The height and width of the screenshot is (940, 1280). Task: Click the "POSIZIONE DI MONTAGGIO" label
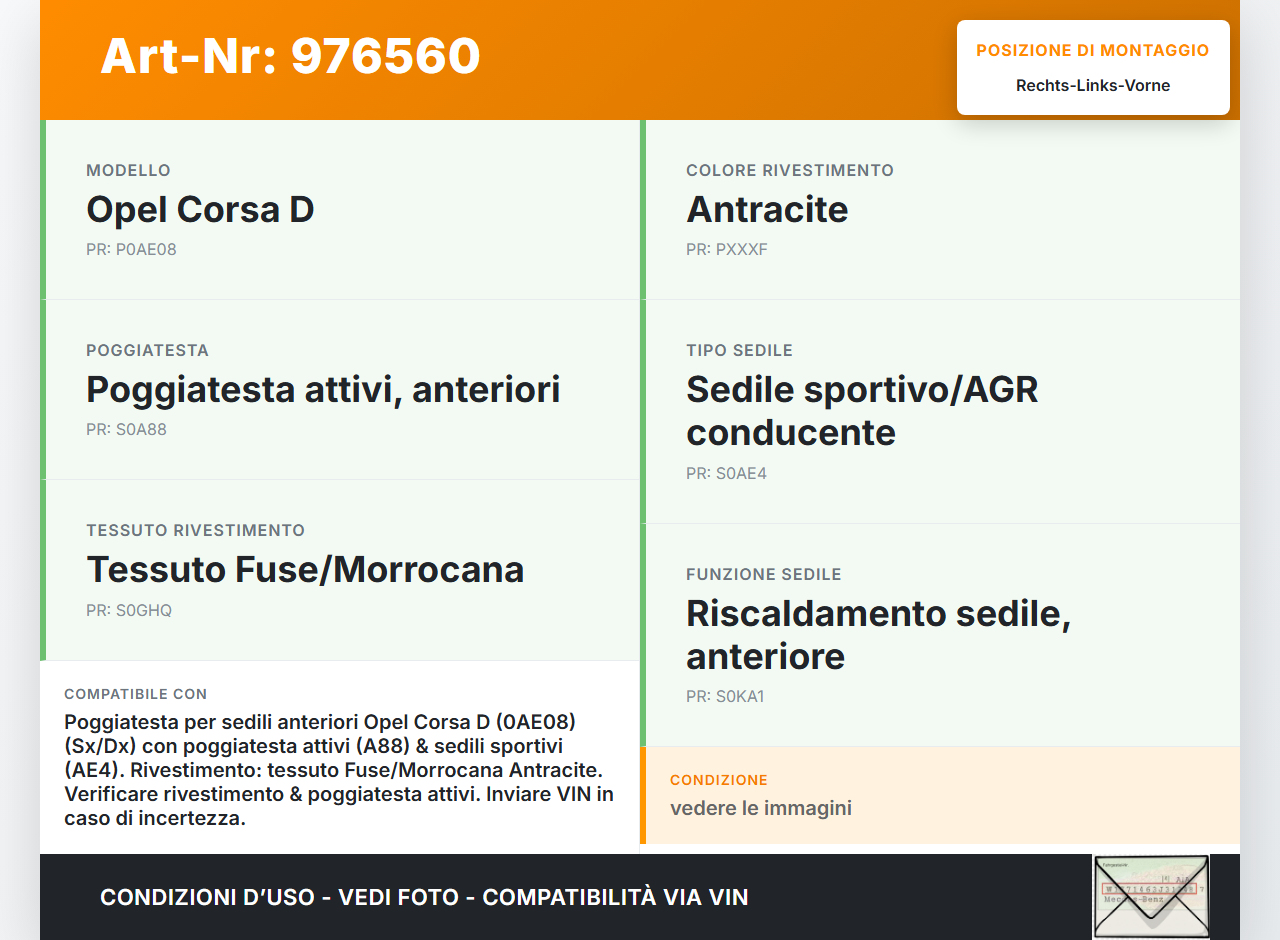[1093, 50]
